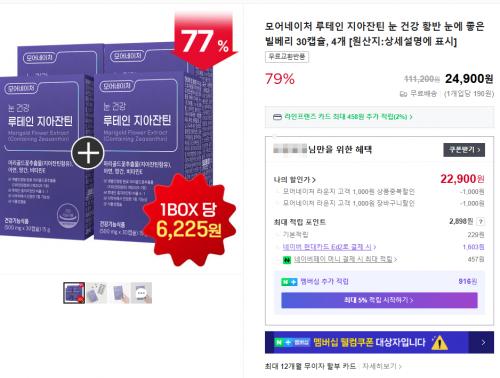Expand the 나의 할인가 details chevron
This screenshot has height=378, width=500.
[x=314, y=180]
